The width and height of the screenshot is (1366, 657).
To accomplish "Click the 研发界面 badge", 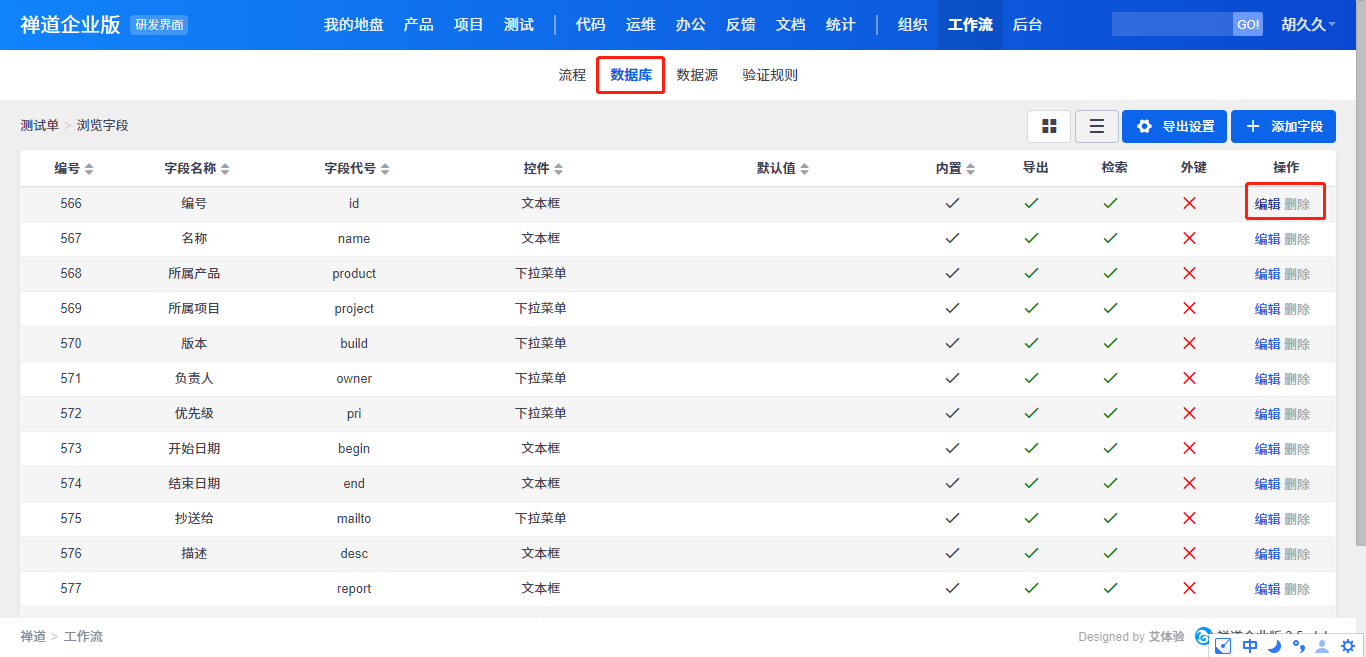I will click(x=159, y=25).
